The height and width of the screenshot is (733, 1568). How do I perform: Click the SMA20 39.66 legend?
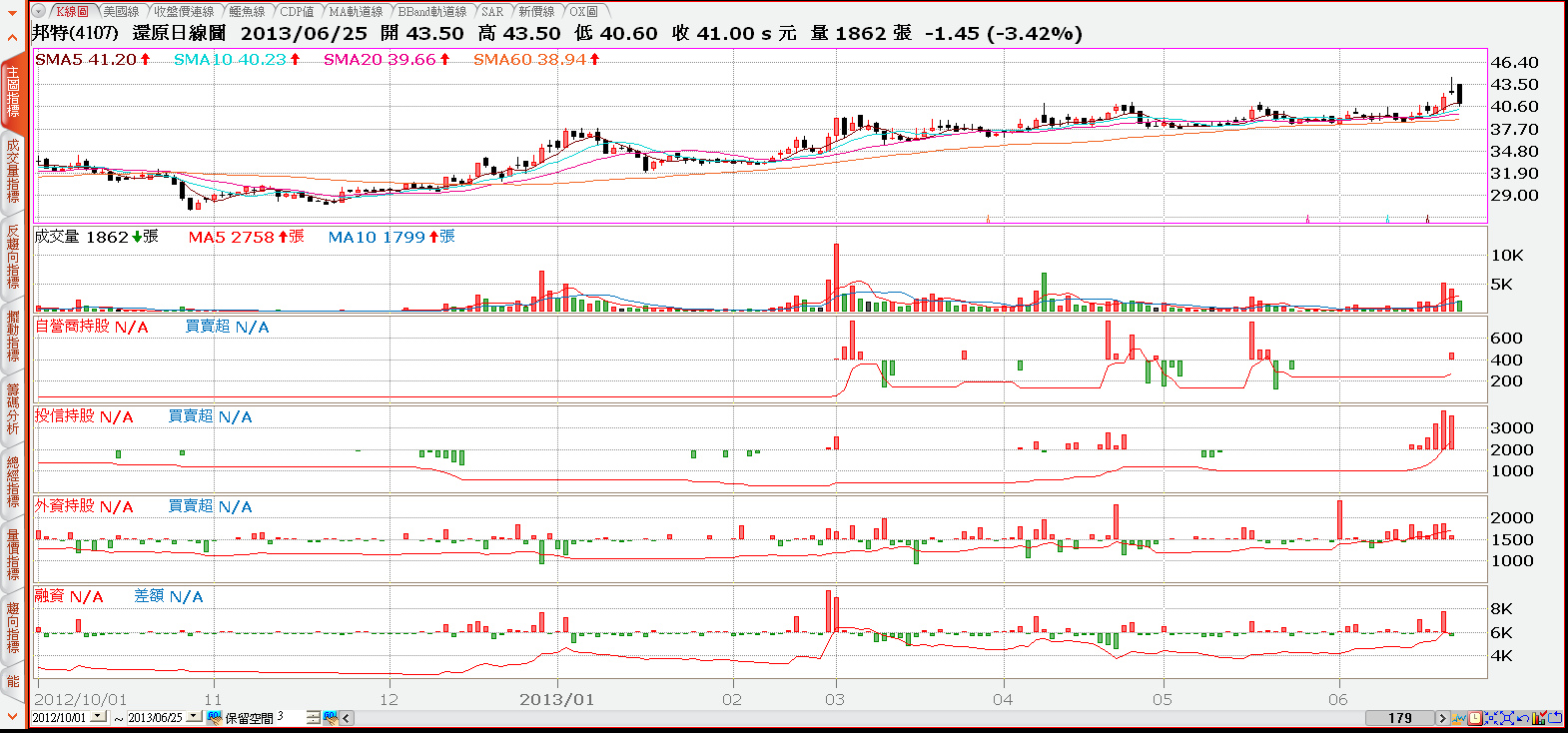(x=387, y=60)
